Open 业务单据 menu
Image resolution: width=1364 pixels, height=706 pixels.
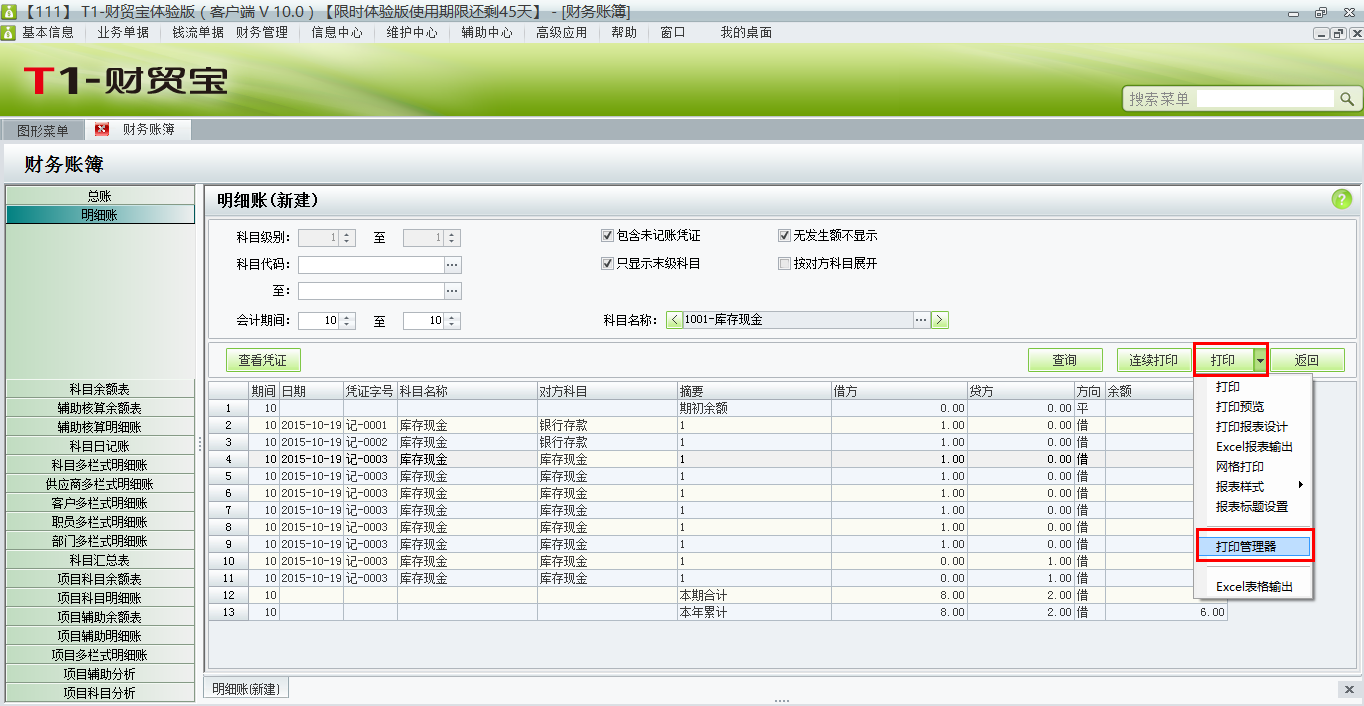123,32
